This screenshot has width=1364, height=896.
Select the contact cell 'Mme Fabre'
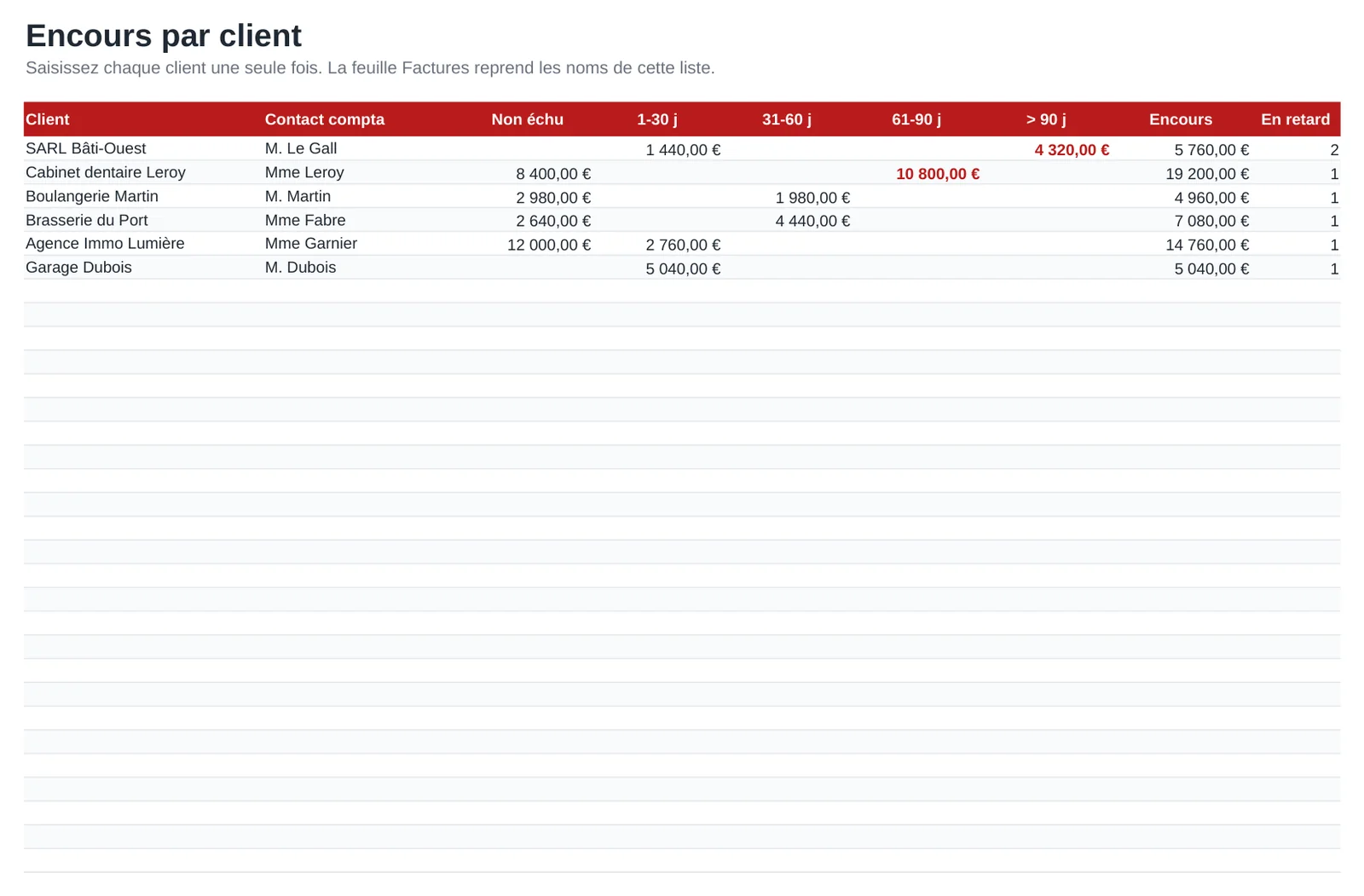click(305, 220)
